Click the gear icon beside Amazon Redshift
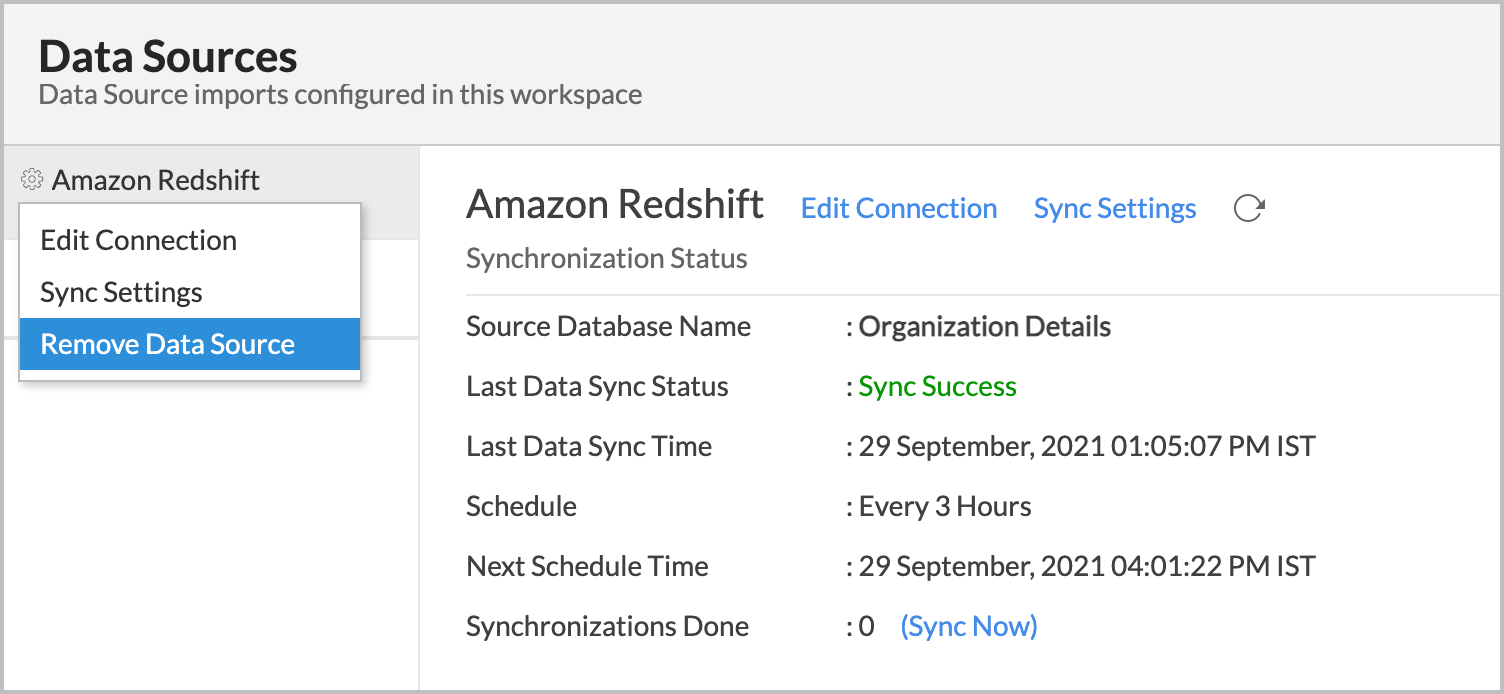The height and width of the screenshot is (694, 1504). click(x=32, y=180)
